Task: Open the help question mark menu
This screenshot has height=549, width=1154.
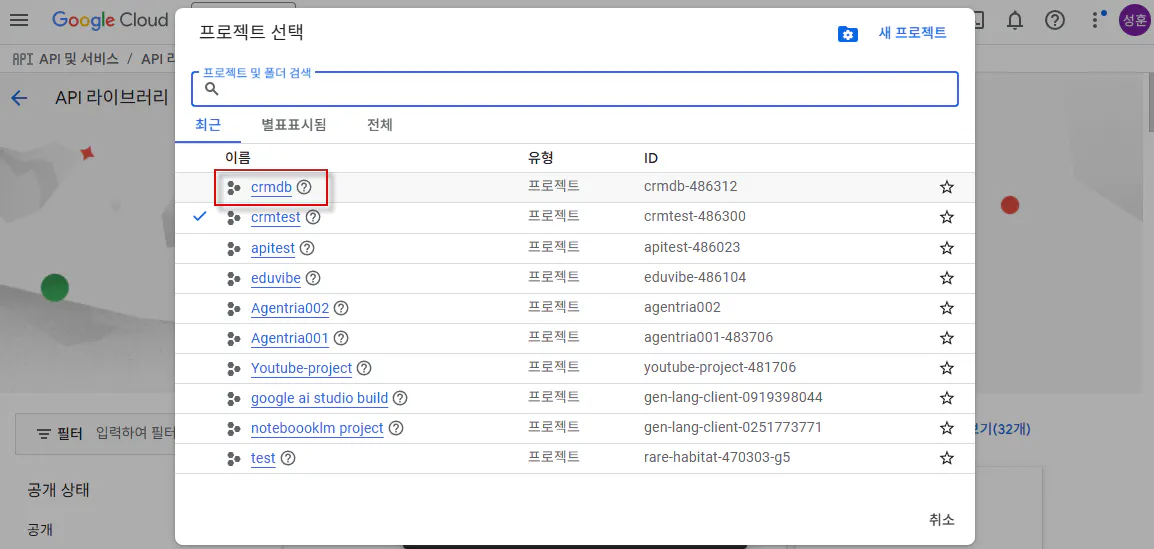Action: [x=1055, y=21]
